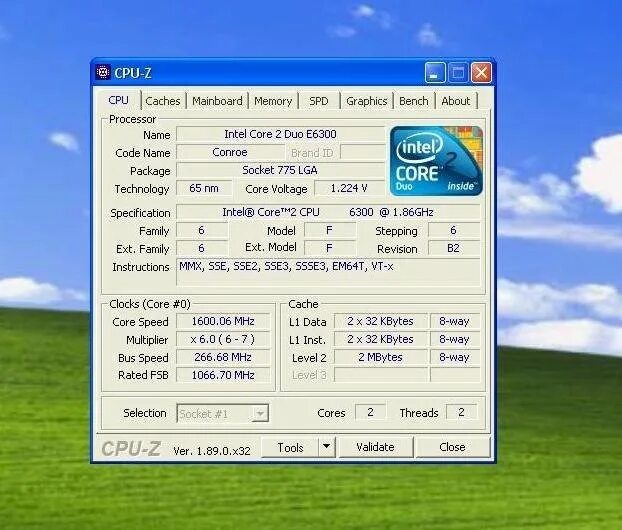Open the Mainboard tab
Screen dimensions: 622x530
217,101
